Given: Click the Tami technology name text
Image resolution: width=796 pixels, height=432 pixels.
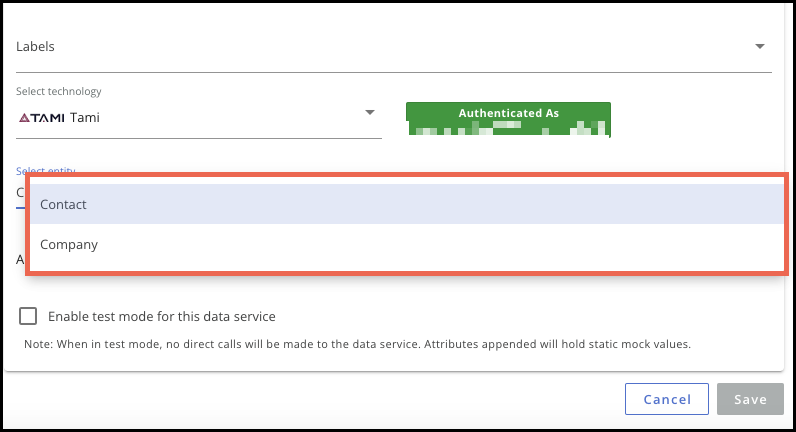Looking at the screenshot, I should tap(85, 118).
